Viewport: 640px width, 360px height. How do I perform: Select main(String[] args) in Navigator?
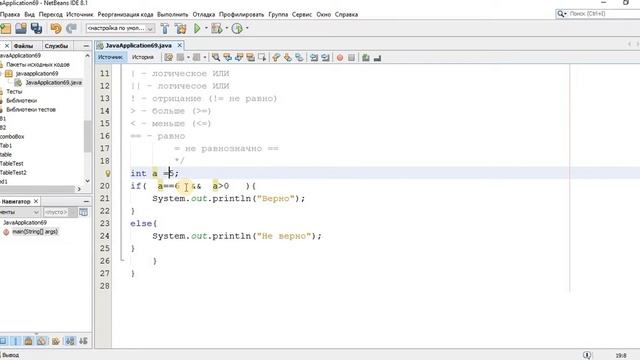35,231
